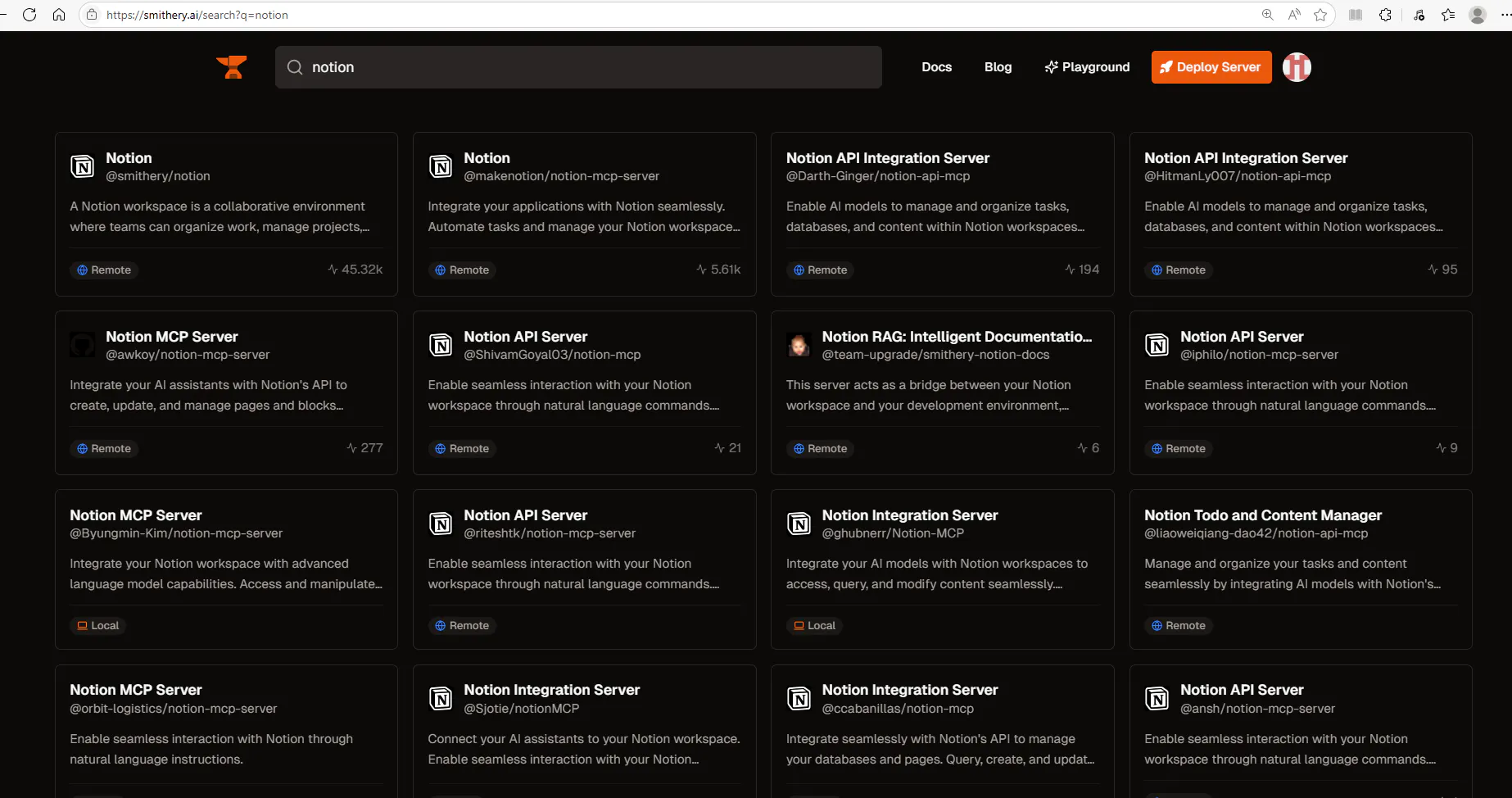Open Notion API Integration Server by @Darth-Ginger
Viewport: 1512px width, 798px height.
point(943,214)
